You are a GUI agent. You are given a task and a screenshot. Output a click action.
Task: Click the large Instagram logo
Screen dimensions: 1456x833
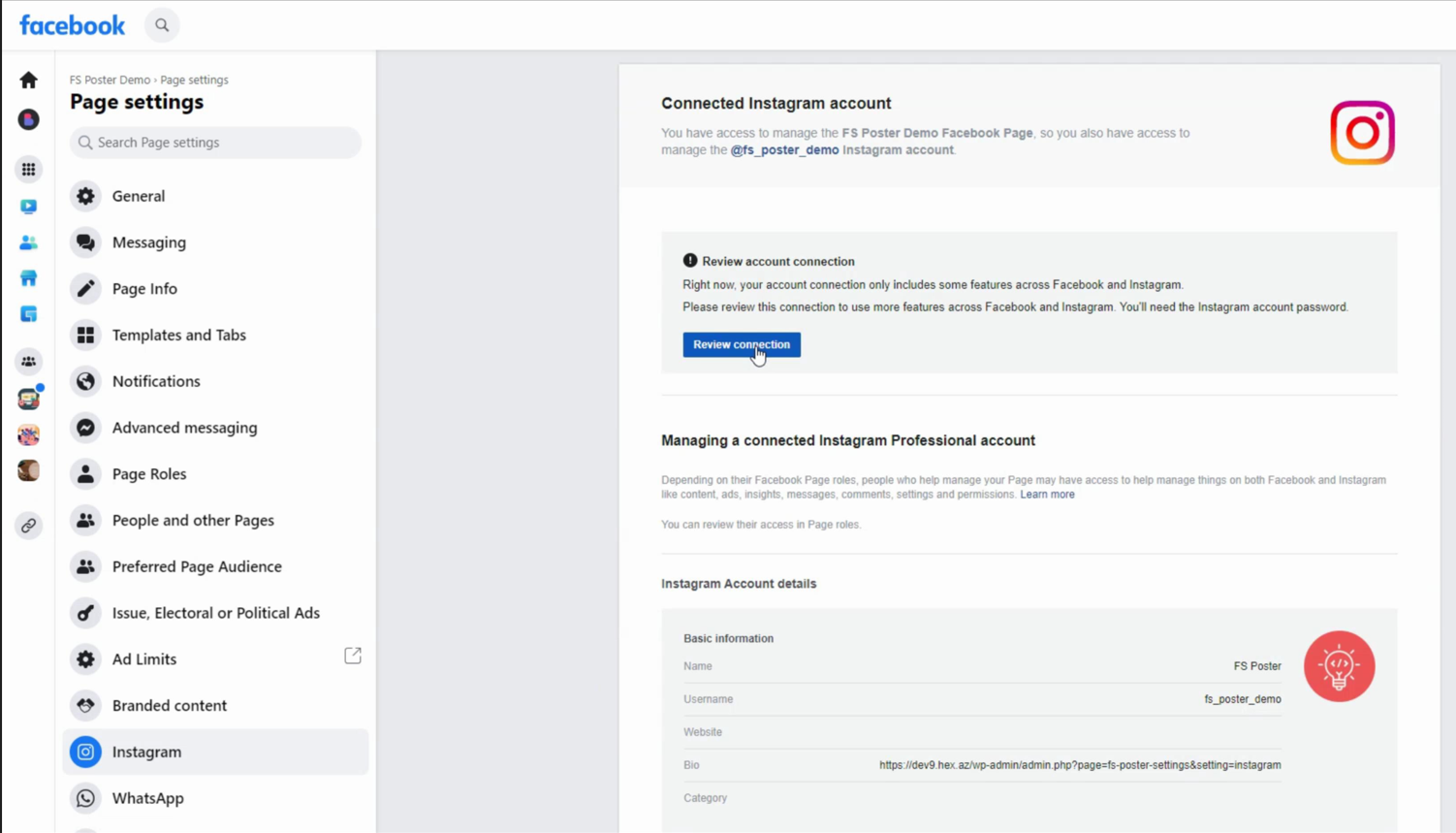pyautogui.click(x=1362, y=133)
